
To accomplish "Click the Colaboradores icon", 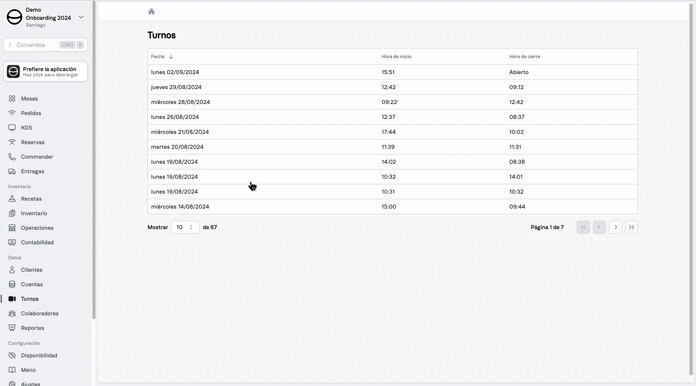I will click(12, 313).
